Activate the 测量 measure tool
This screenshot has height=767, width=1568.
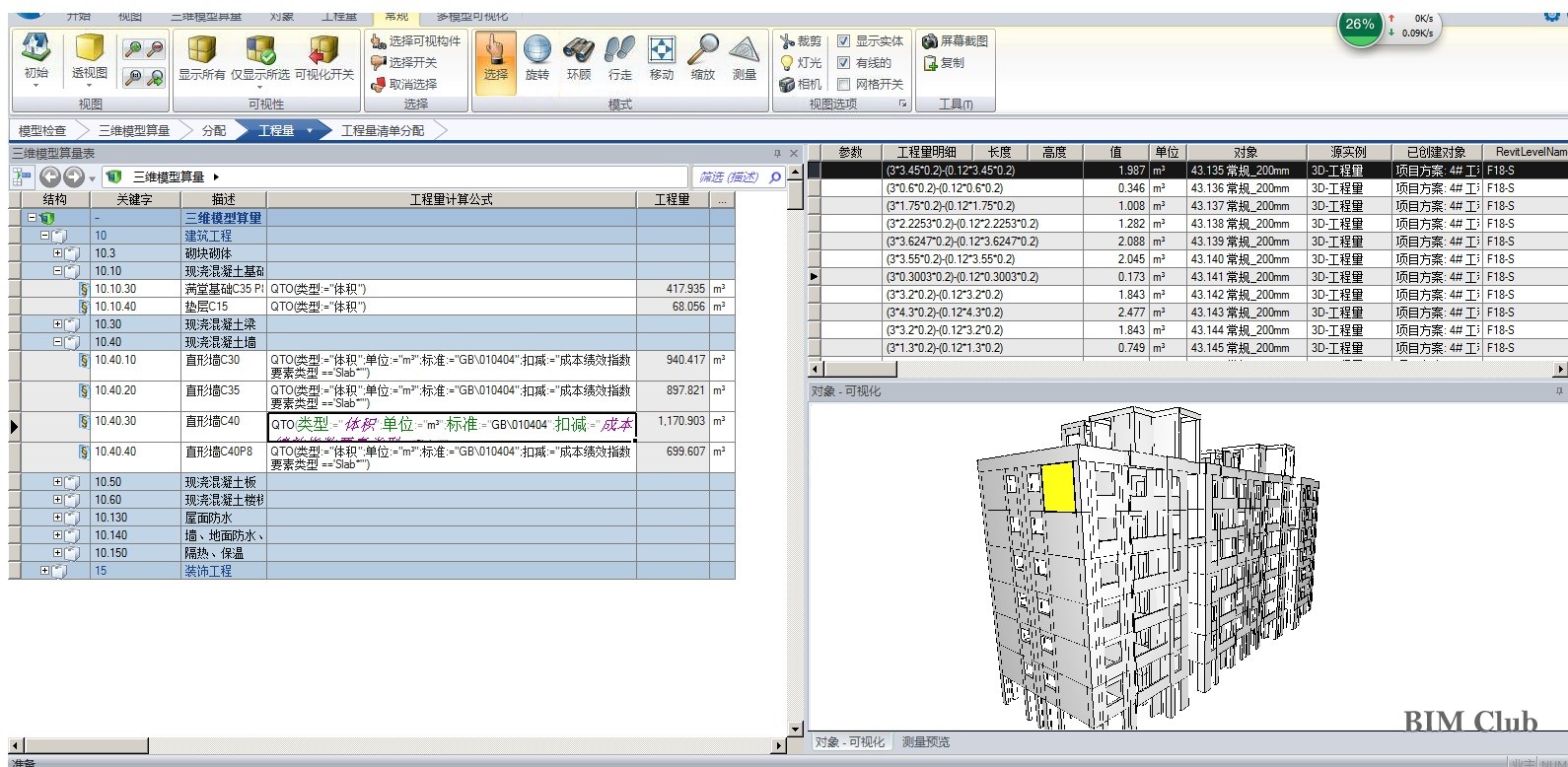[x=745, y=58]
